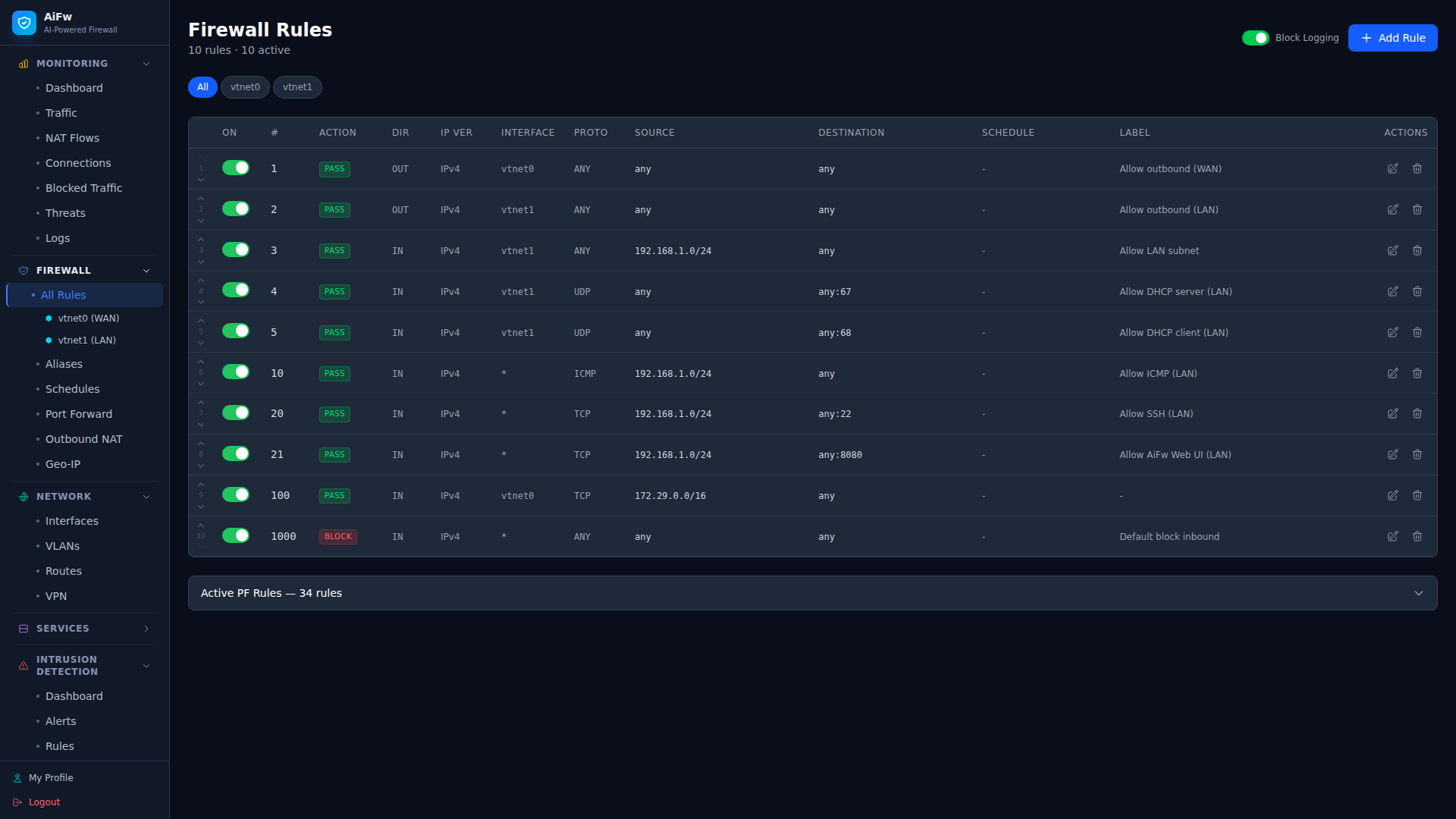
Task: Delete the 'Allow DHCP client (LAN)' rule
Action: pyautogui.click(x=1417, y=332)
